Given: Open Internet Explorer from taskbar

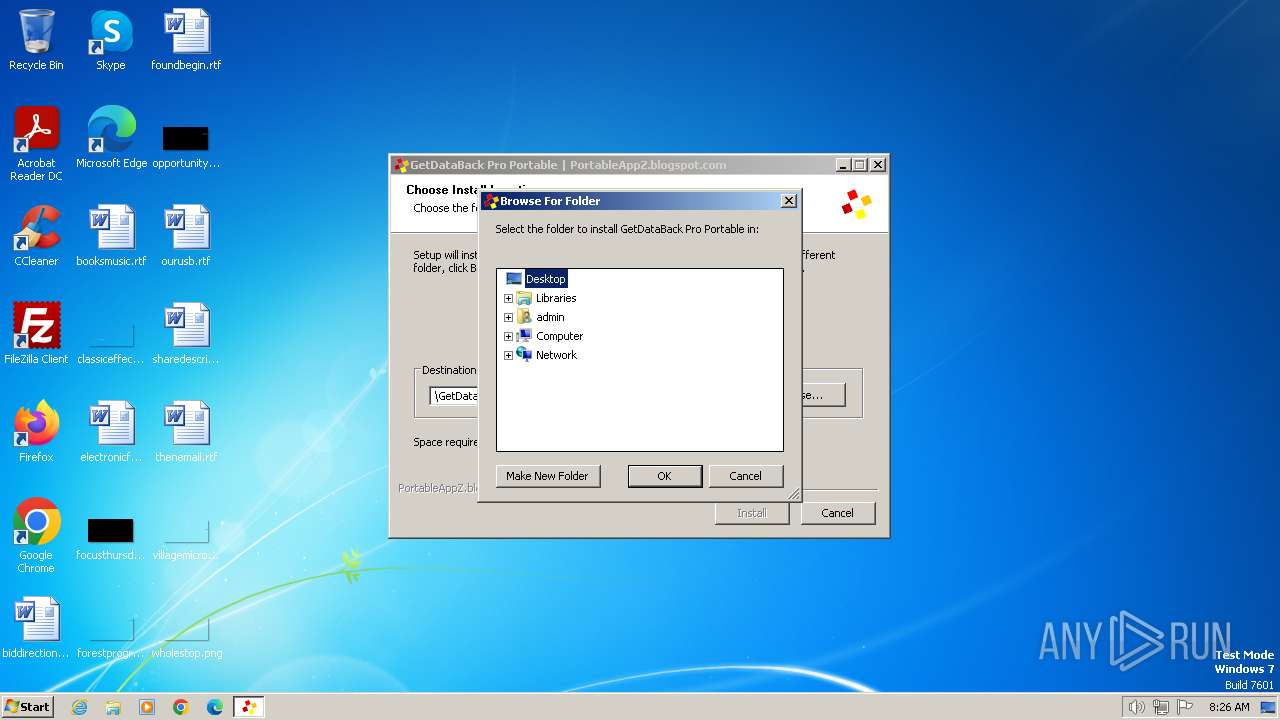Looking at the screenshot, I should coord(79,707).
